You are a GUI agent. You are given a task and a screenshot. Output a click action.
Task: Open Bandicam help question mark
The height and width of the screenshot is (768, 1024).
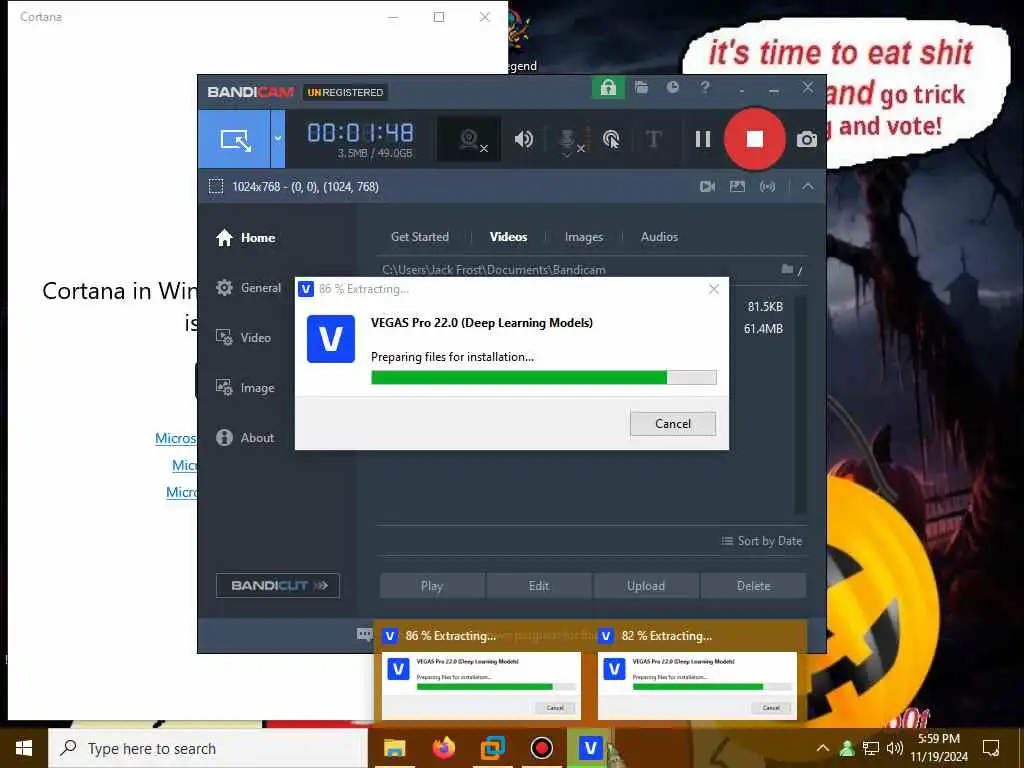click(705, 87)
